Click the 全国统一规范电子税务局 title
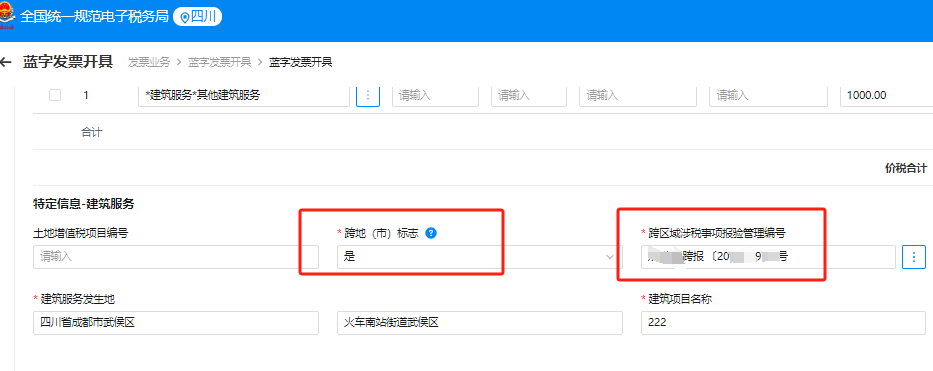Screen dimensions: 933x371 pyautogui.click(x=94, y=17)
